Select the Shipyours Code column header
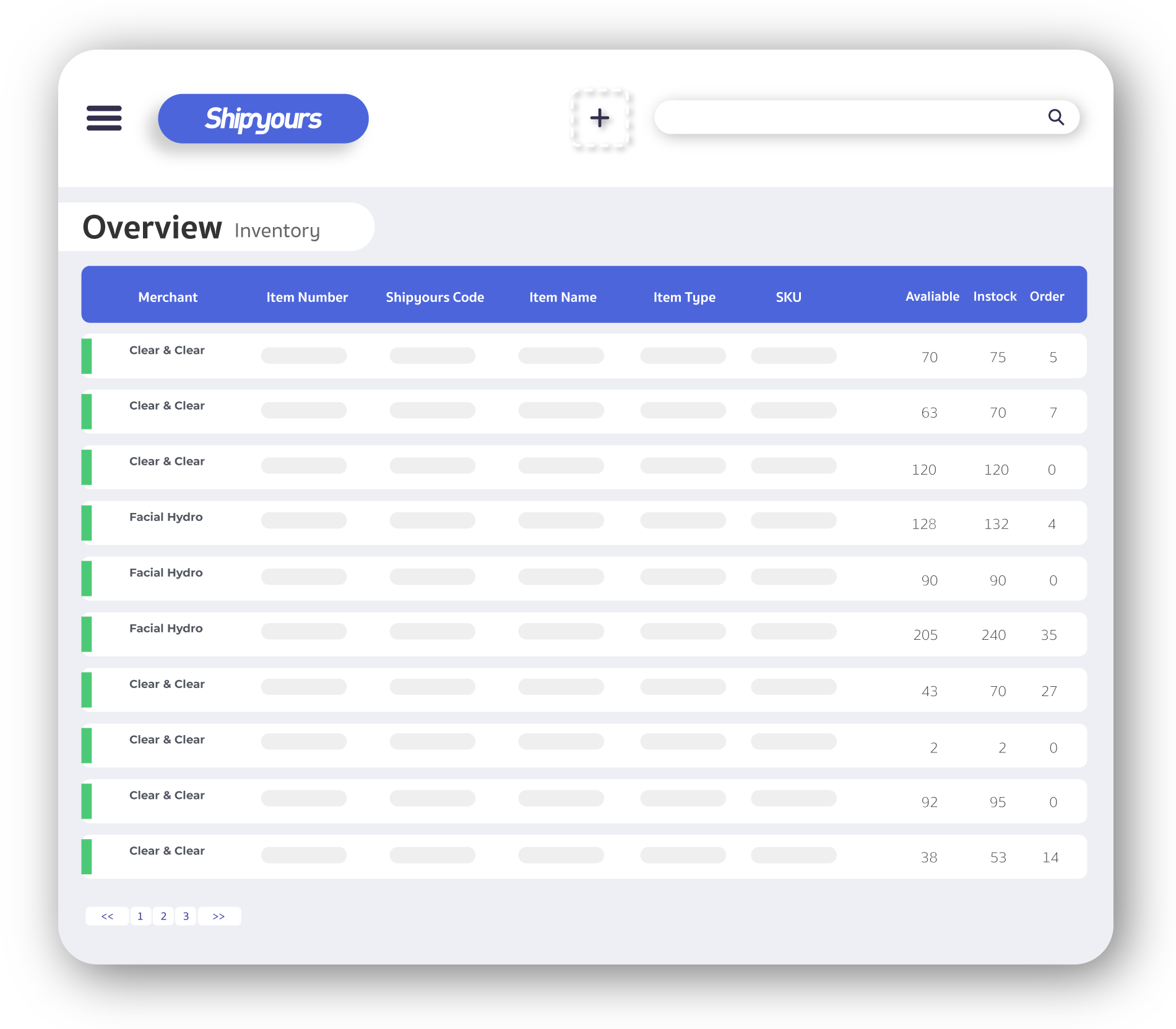 pos(435,297)
